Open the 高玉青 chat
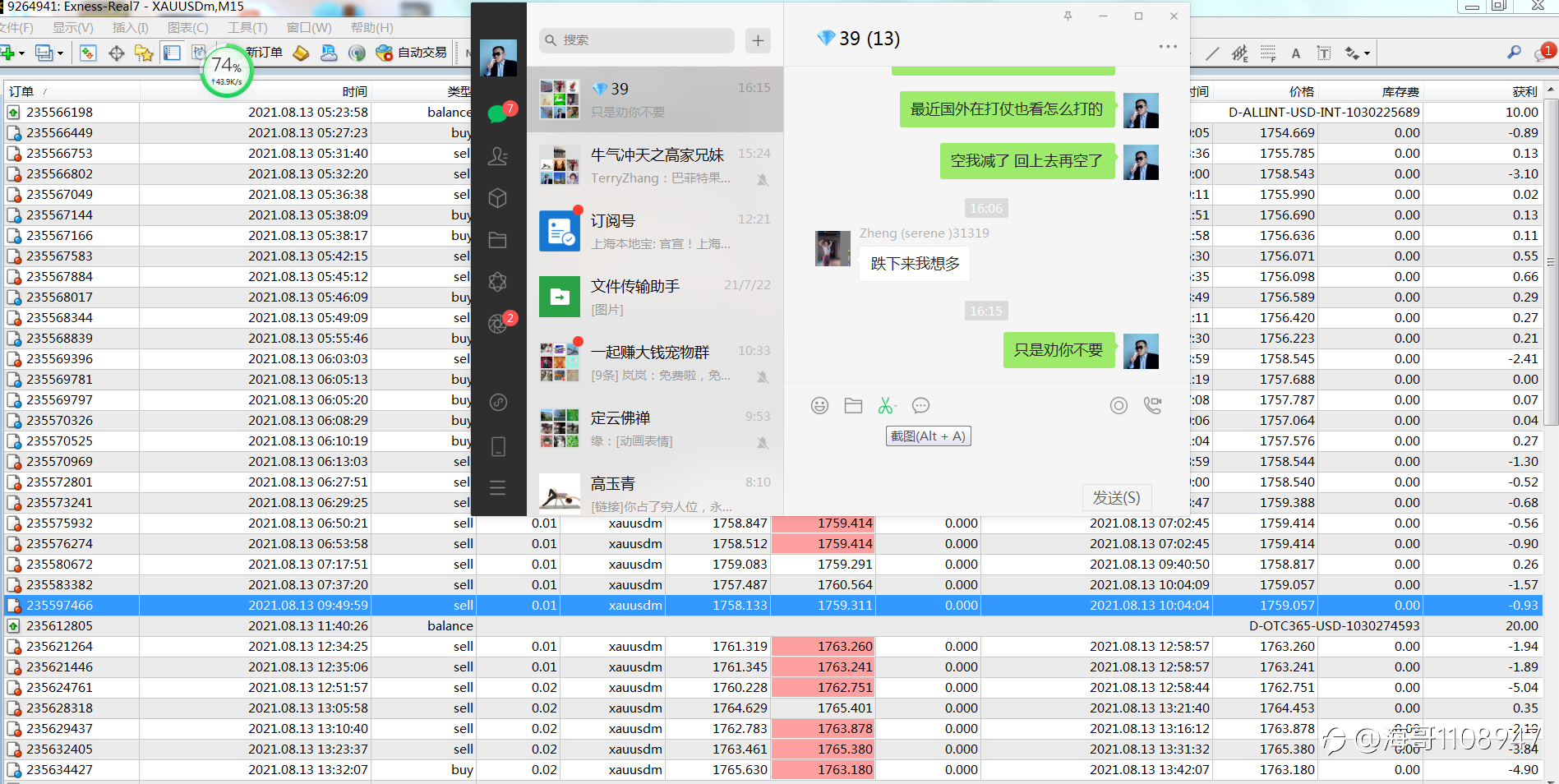 [655, 491]
